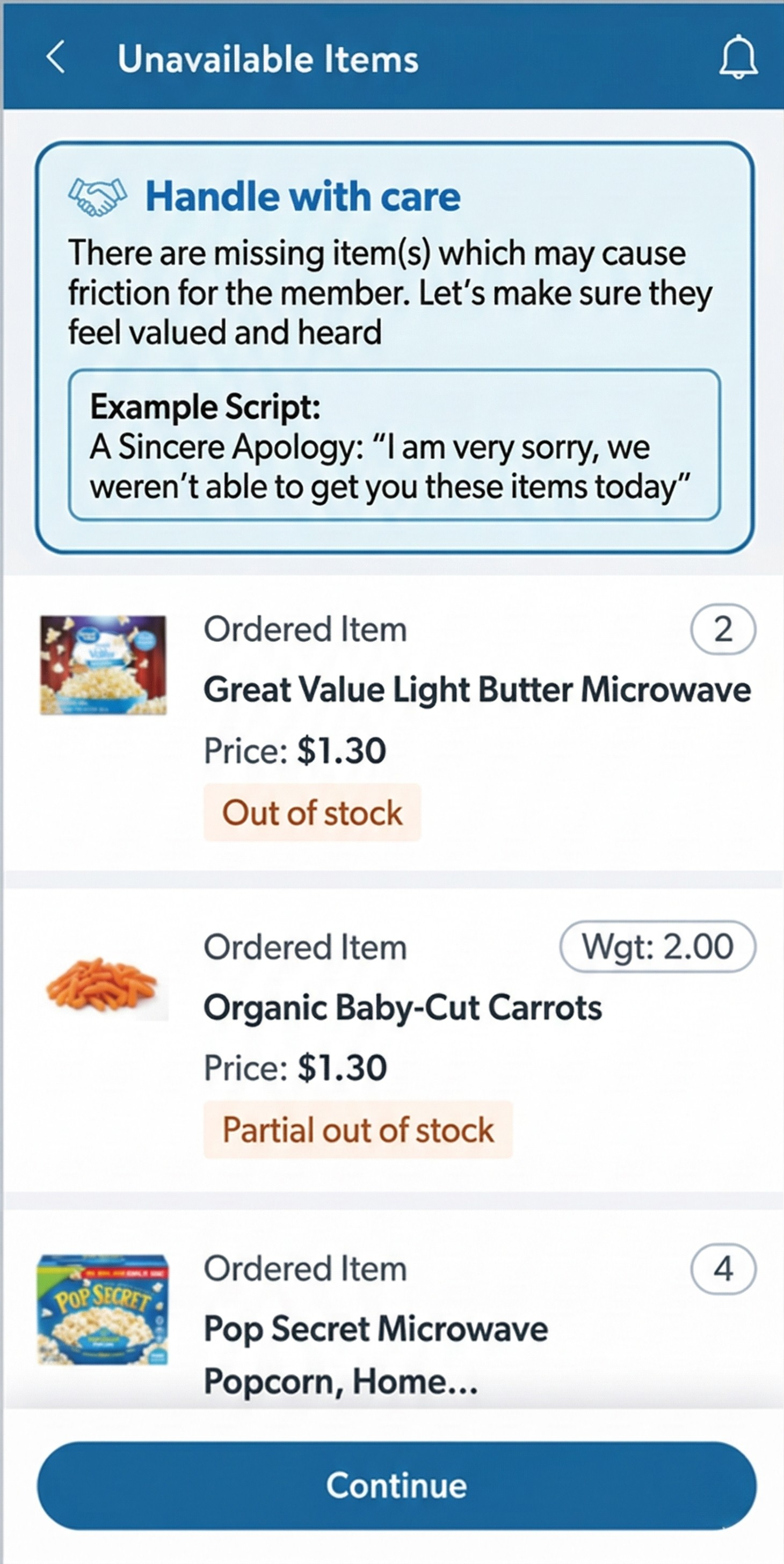Open Organic Baby-Cut Carrots item name
The height and width of the screenshot is (1564, 784).
pos(402,1007)
